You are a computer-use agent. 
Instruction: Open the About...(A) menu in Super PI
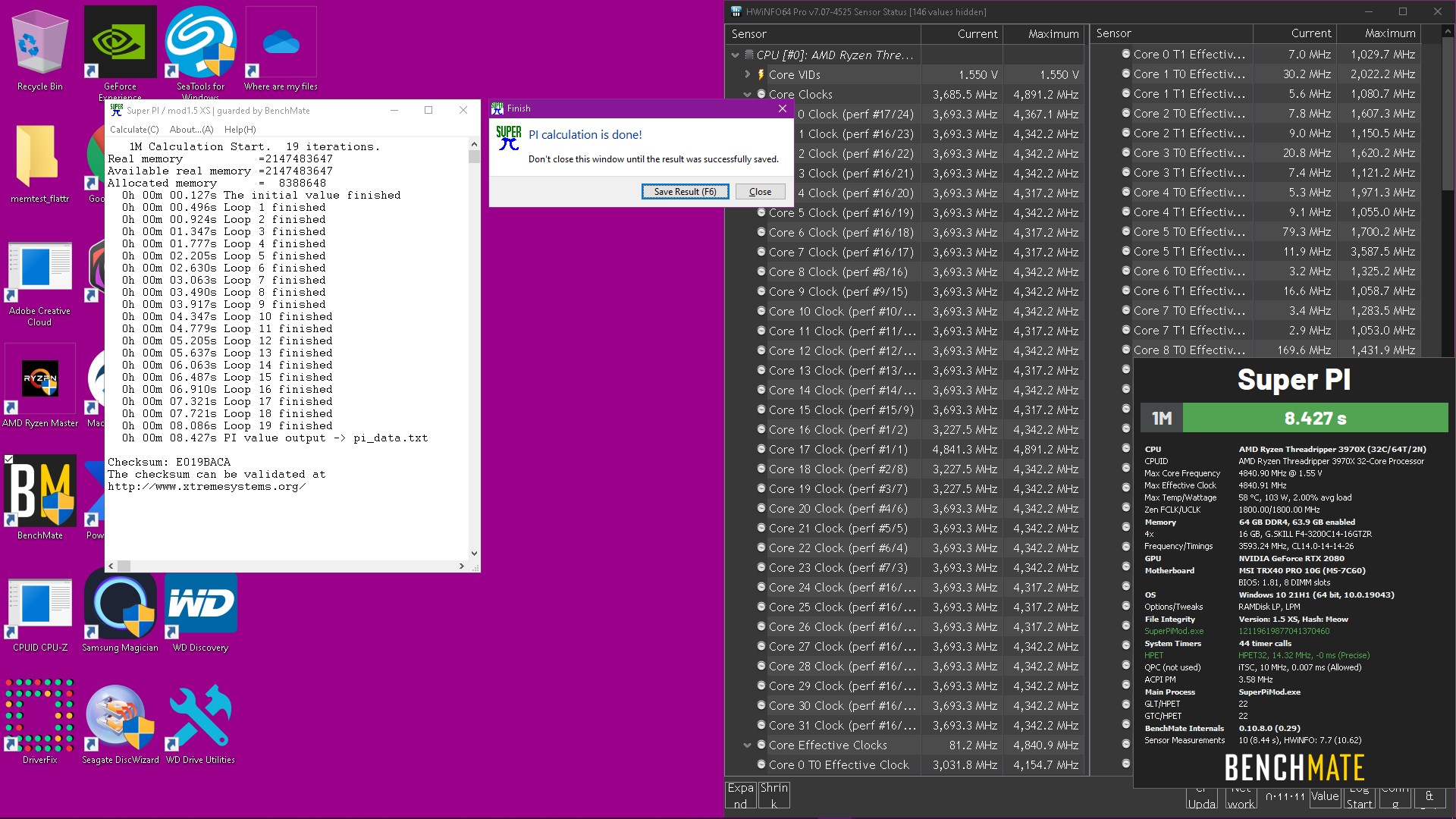pyautogui.click(x=191, y=130)
